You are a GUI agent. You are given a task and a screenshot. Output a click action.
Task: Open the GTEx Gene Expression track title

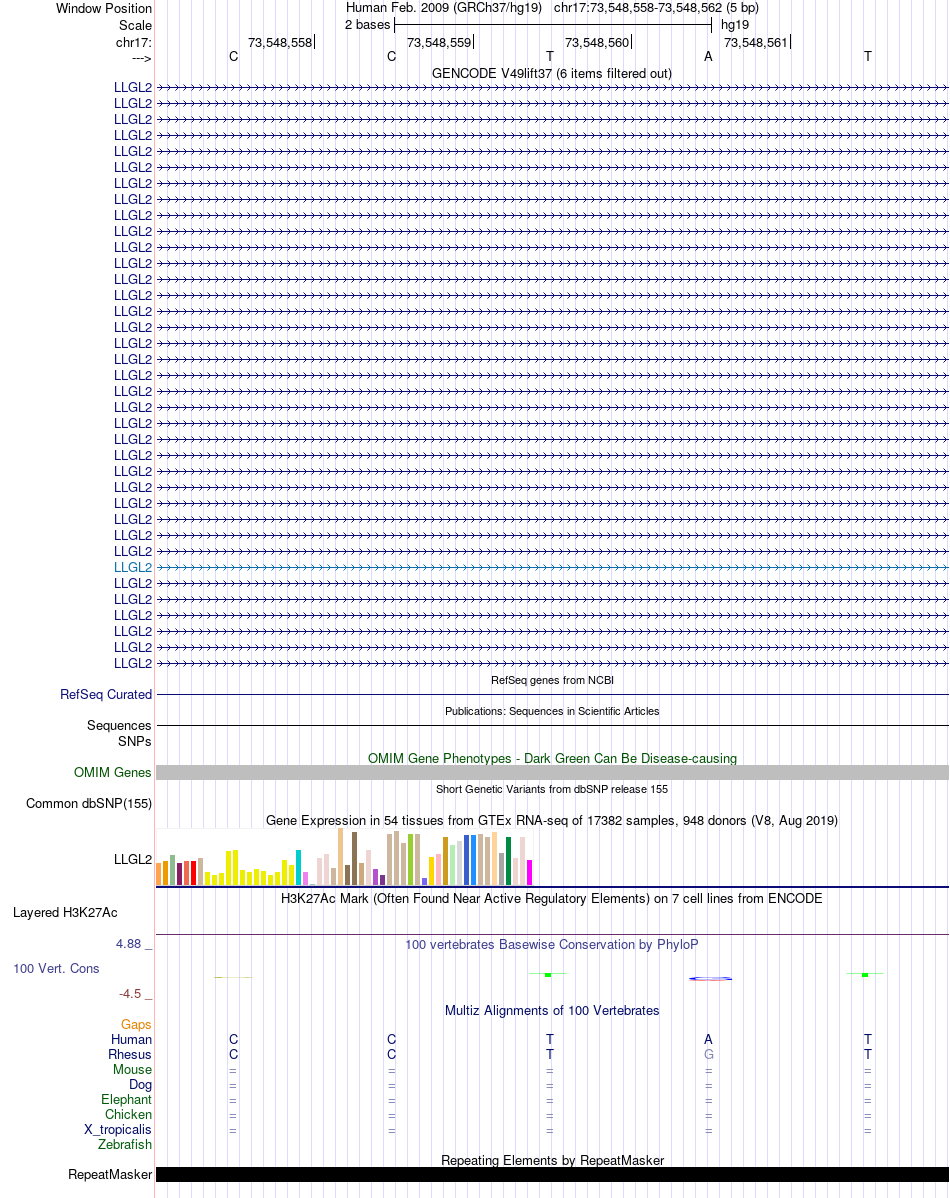tap(552, 821)
